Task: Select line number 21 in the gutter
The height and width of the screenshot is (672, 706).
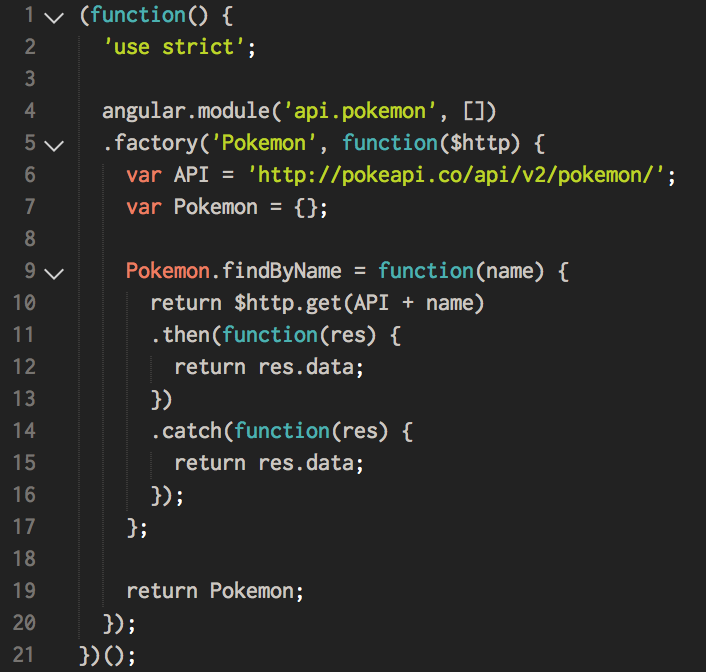Action: point(24,654)
